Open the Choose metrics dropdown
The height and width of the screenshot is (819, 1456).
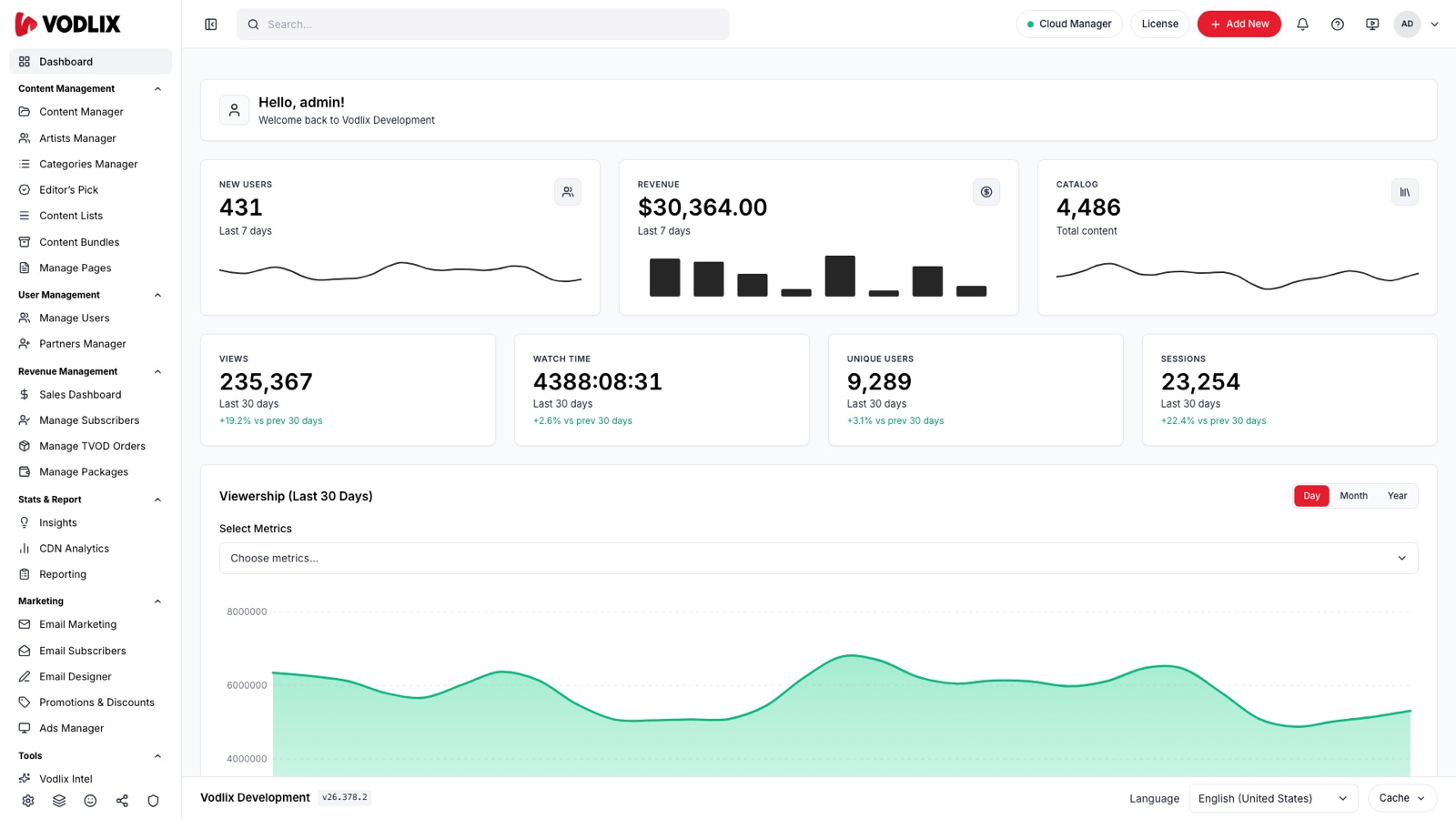click(x=818, y=559)
